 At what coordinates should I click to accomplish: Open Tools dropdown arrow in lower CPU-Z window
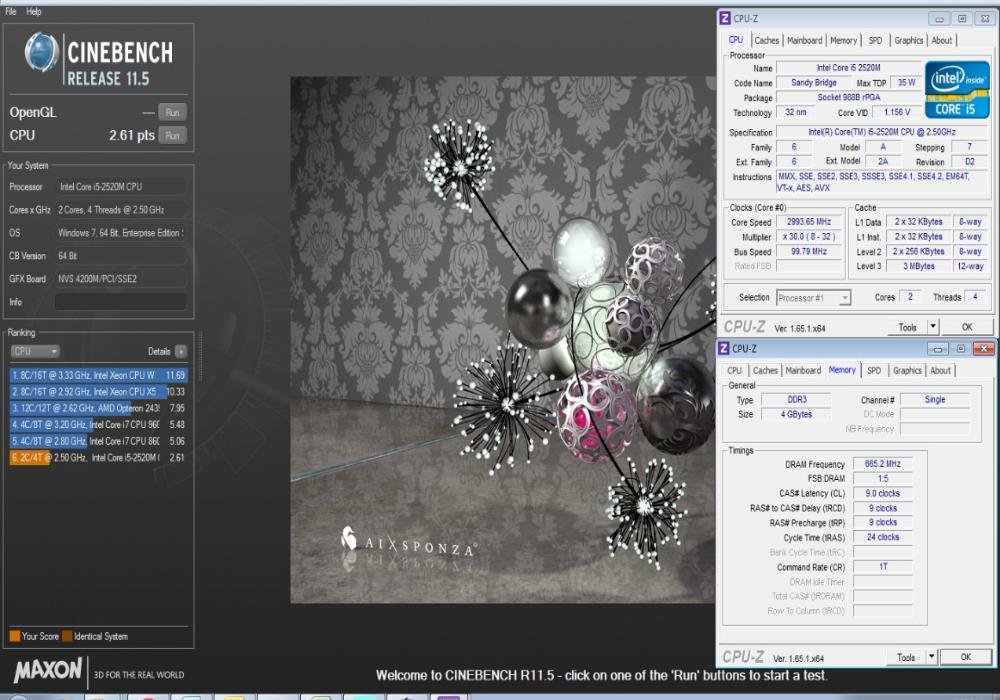(931, 657)
